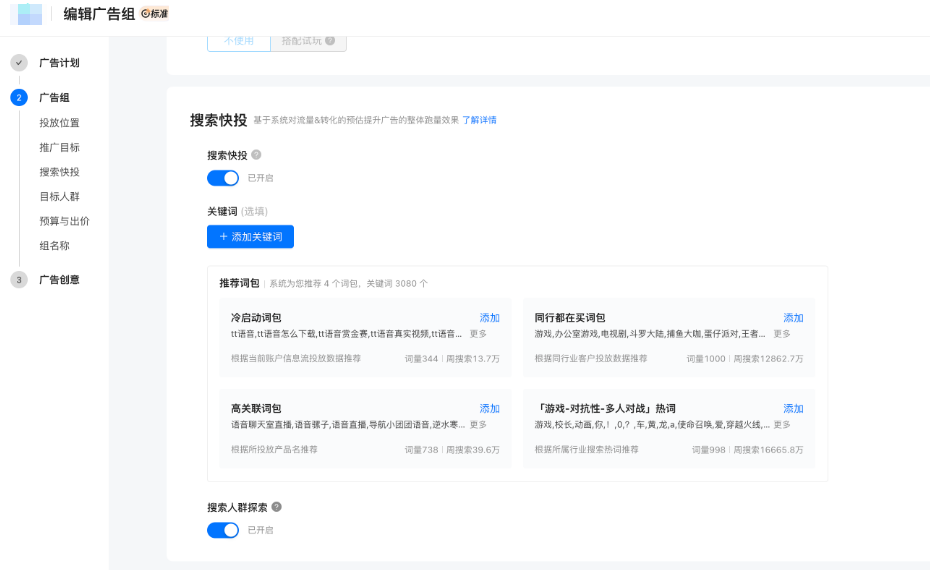The image size is (930, 570).
Task: Click the 周搜索12862.7万 value
Action: (768, 359)
